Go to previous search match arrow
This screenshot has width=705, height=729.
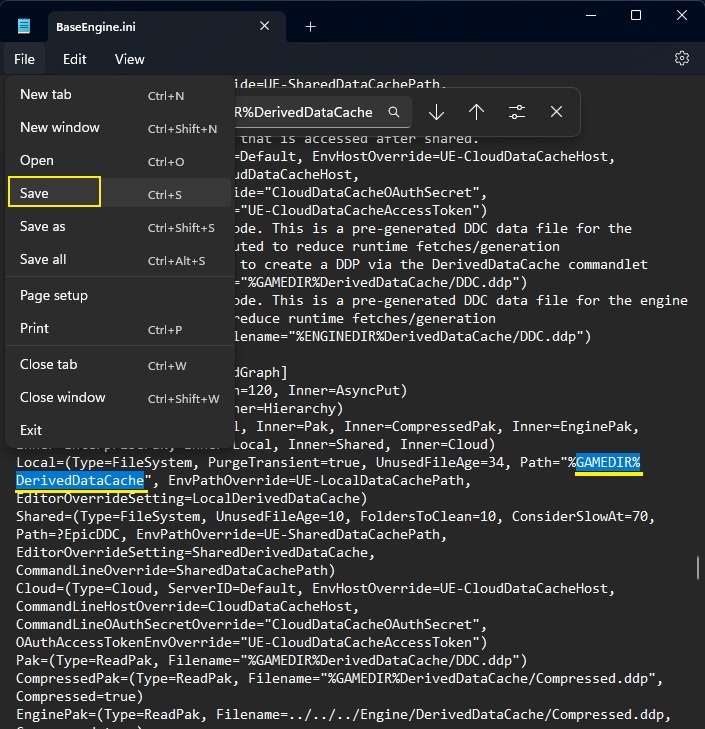[x=476, y=112]
